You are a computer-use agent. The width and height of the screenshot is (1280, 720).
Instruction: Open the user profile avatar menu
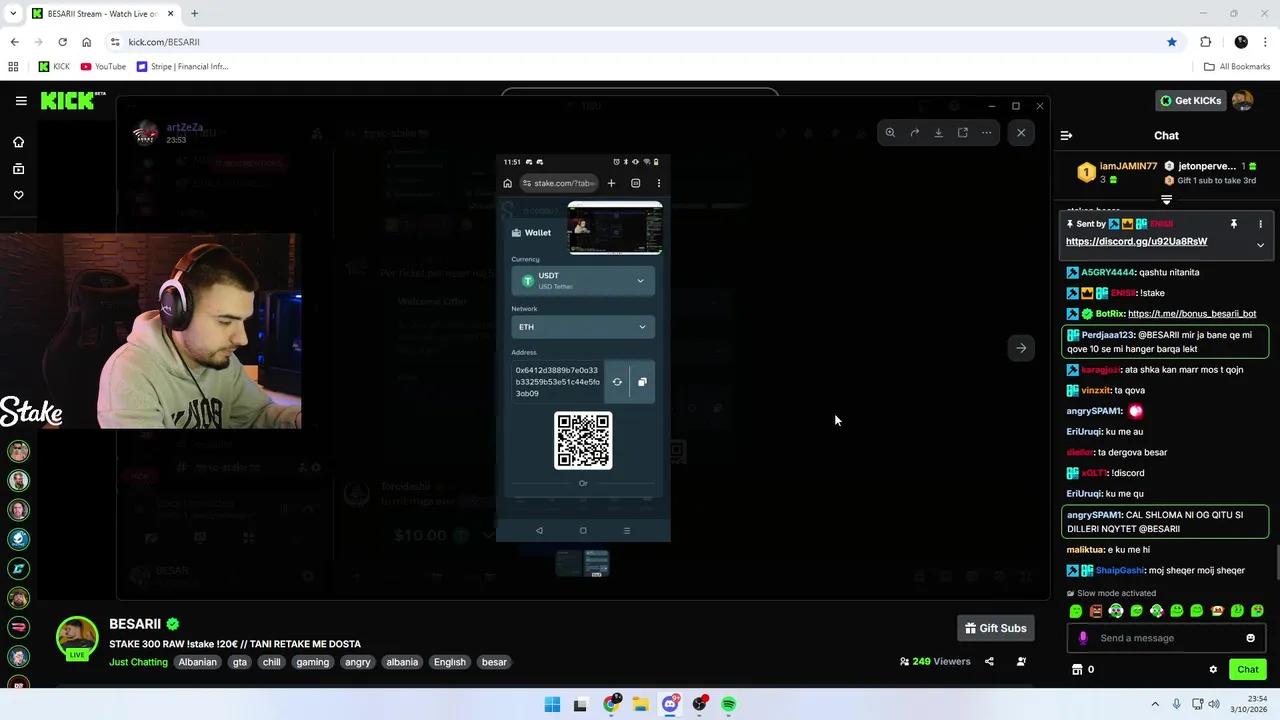point(1242,100)
